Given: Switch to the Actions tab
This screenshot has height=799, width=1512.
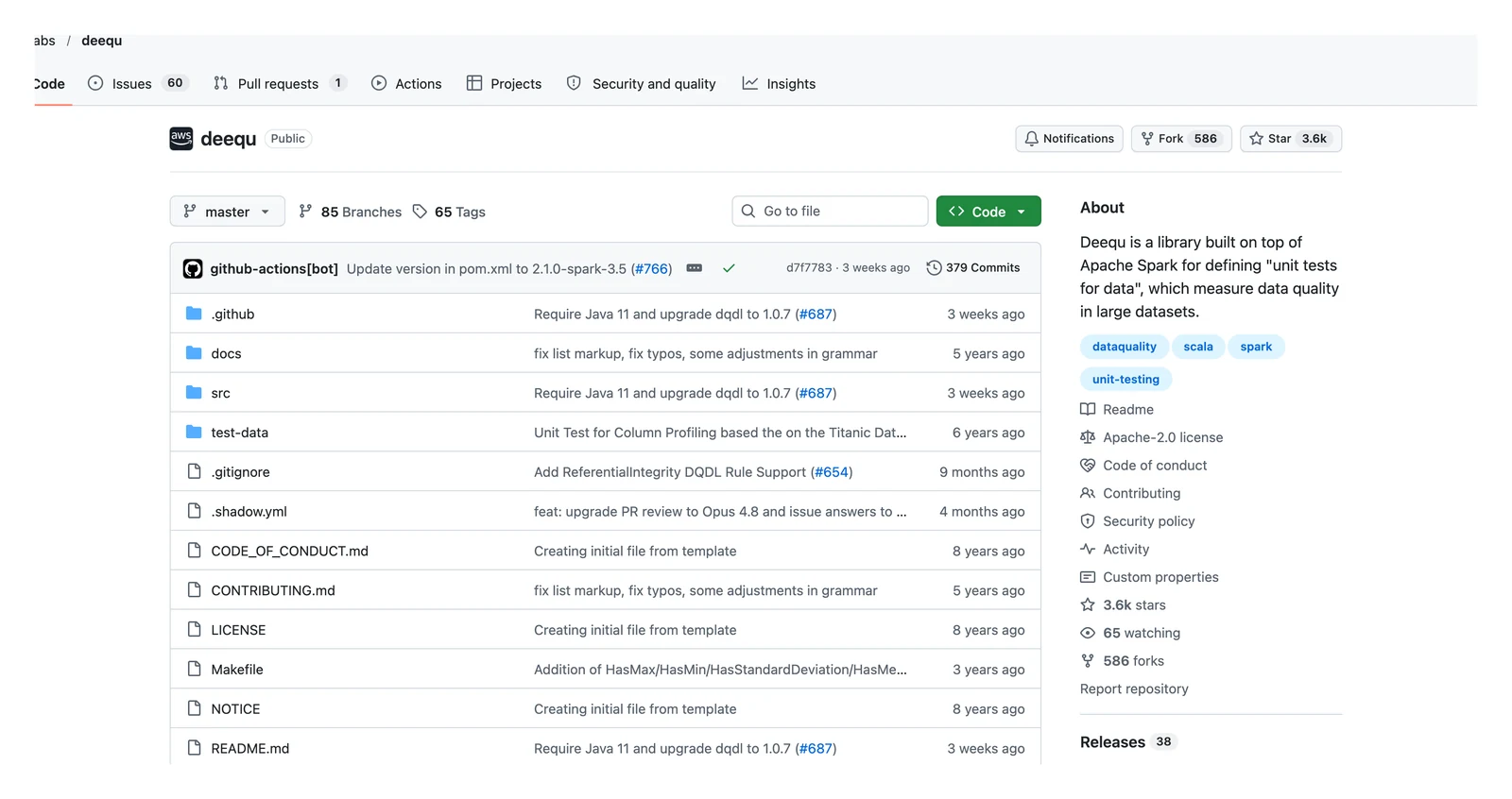Looking at the screenshot, I should (406, 83).
